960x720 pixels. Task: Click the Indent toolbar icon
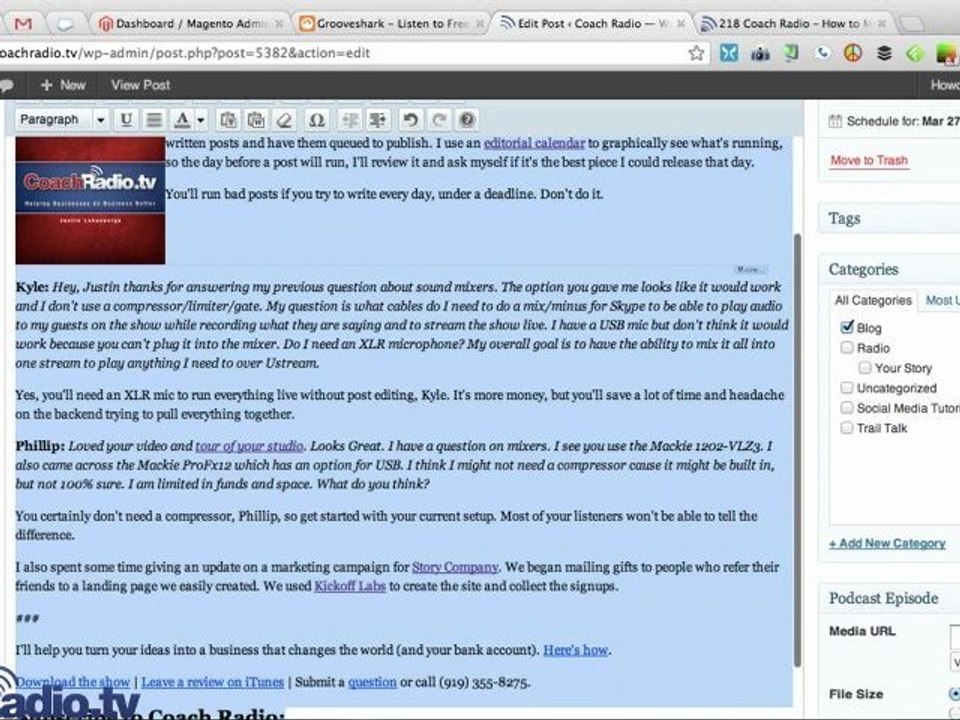click(378, 119)
